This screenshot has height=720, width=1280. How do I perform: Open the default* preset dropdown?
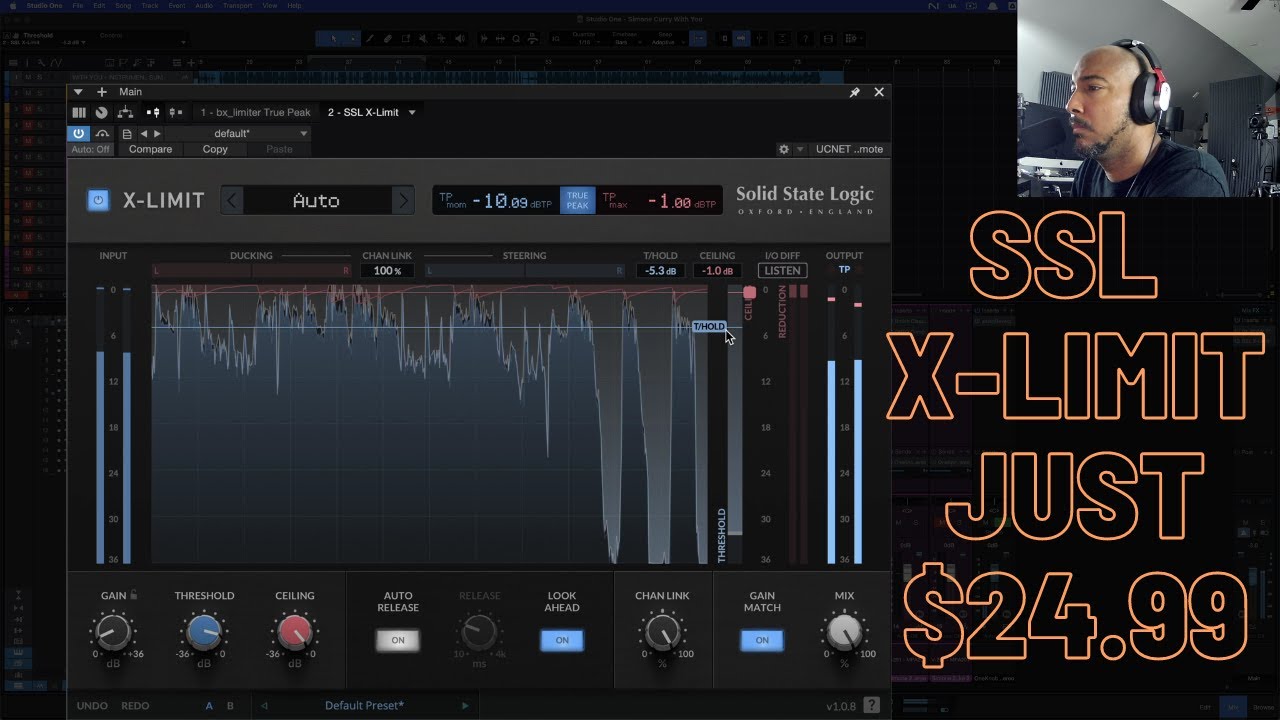click(239, 133)
